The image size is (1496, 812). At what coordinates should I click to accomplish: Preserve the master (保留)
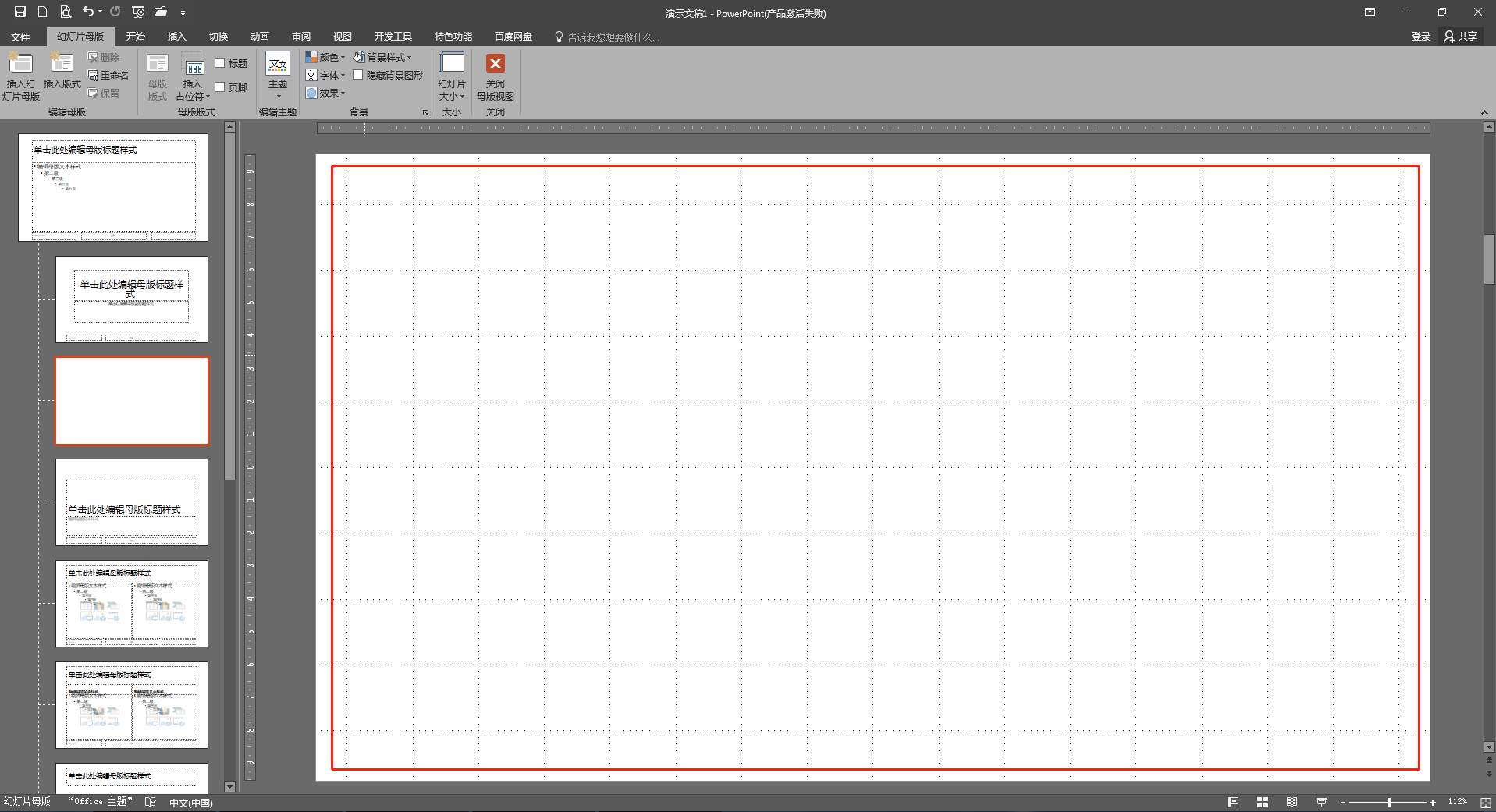[x=104, y=93]
